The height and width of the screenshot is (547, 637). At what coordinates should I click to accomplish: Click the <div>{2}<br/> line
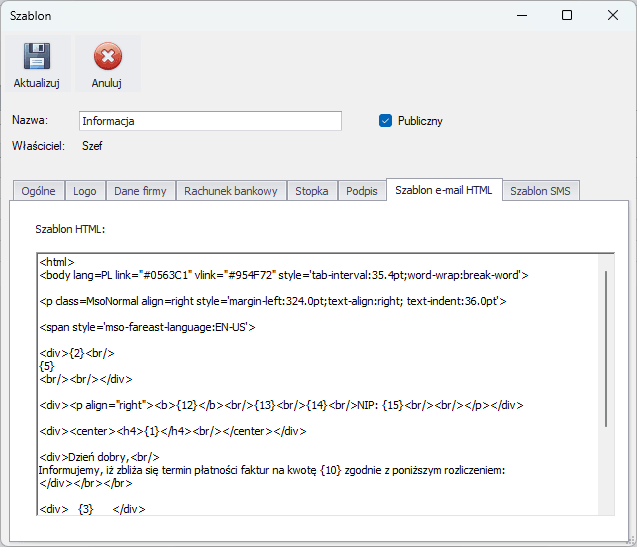click(x=77, y=353)
